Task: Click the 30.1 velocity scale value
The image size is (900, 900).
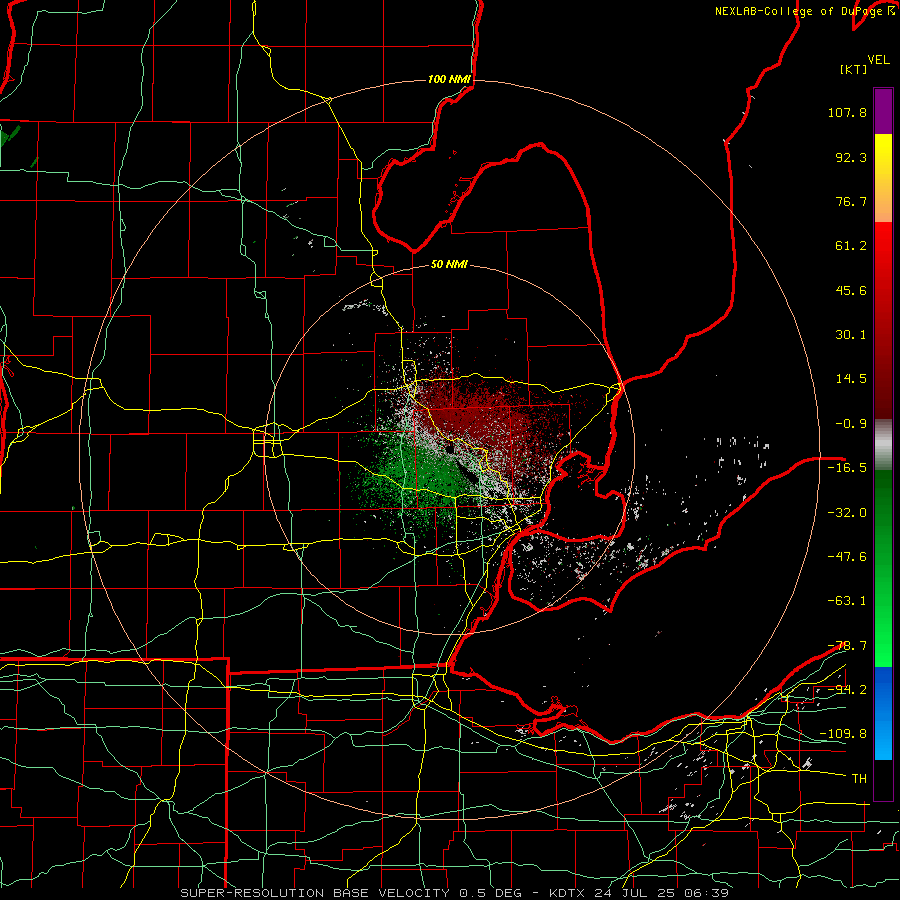Action: click(851, 335)
